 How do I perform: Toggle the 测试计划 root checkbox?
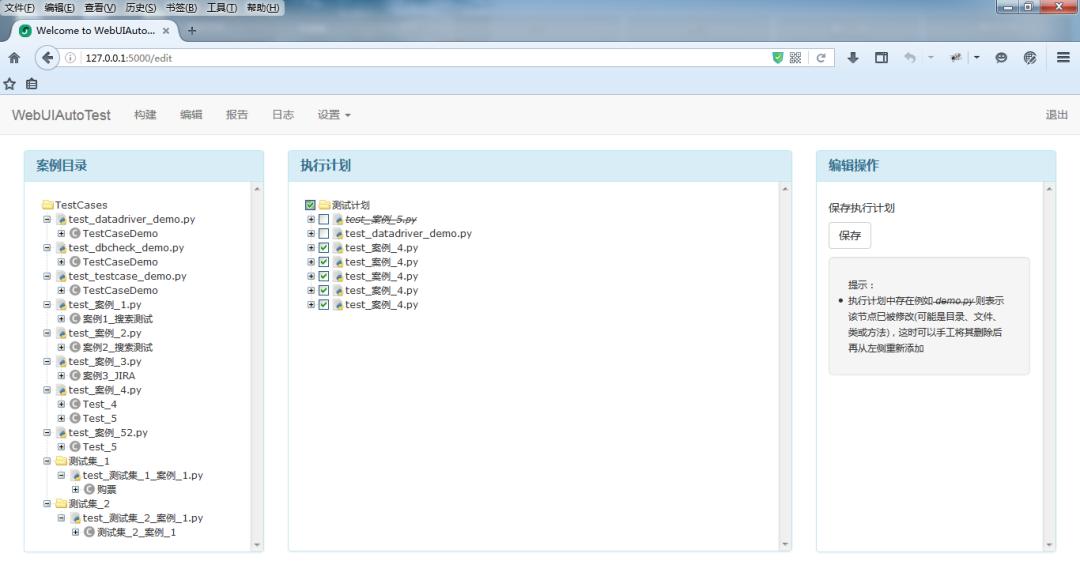tap(310, 205)
